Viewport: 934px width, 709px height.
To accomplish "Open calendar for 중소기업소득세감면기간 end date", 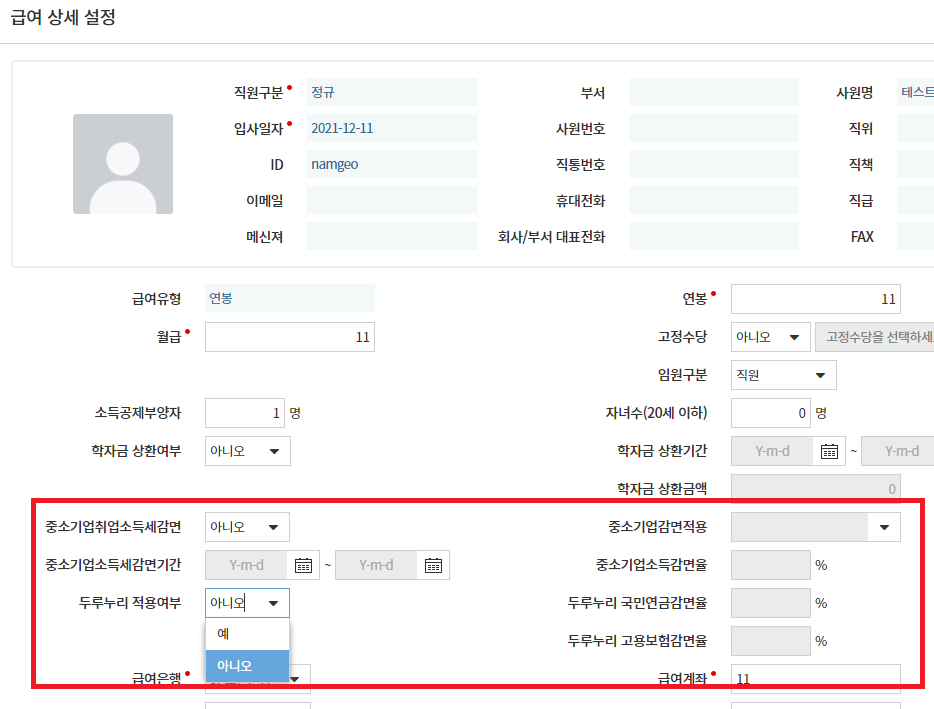I will click(433, 565).
